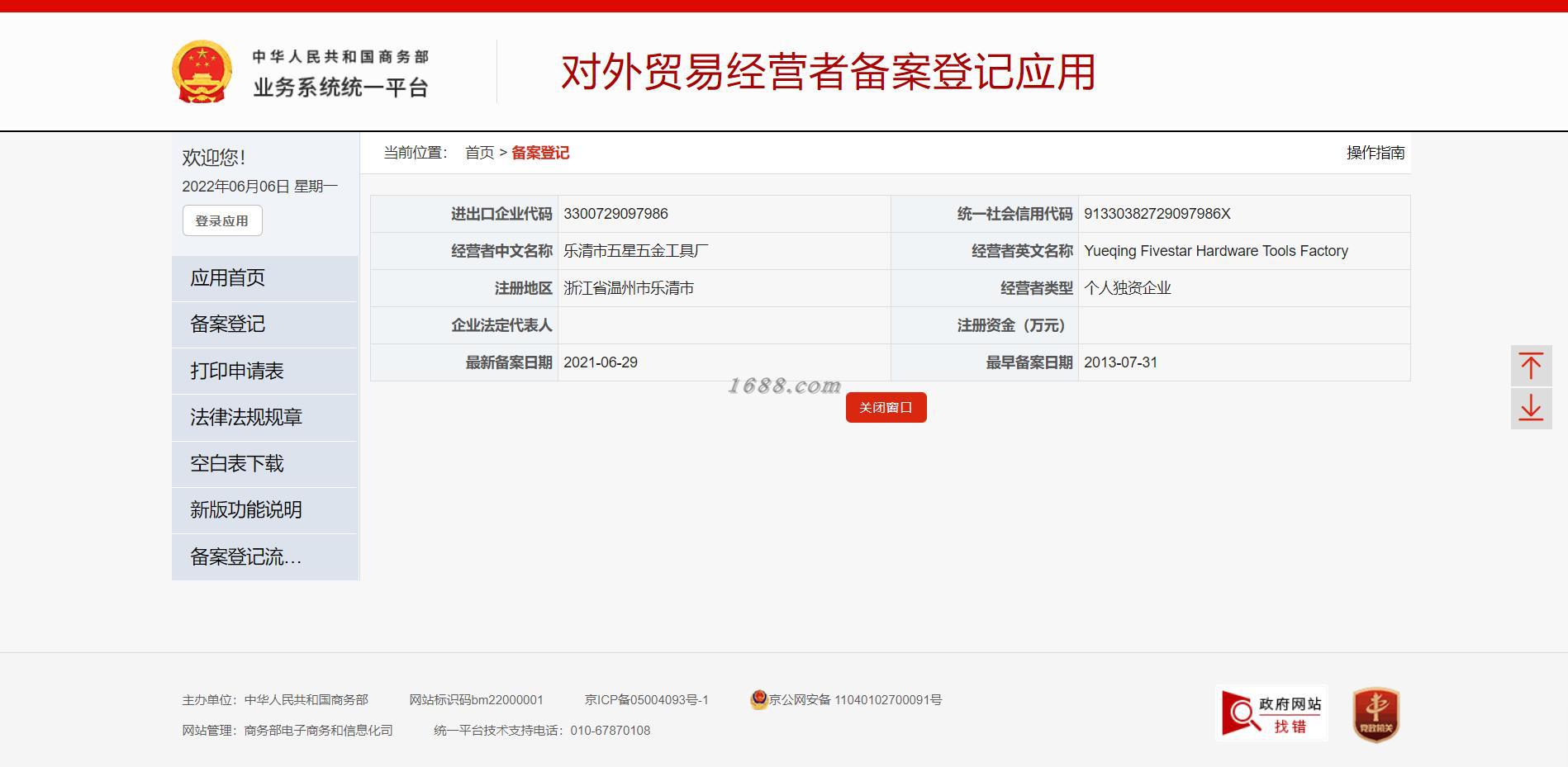Click 网站管理：商务部电子商务和信息化司 footer text
Image resolution: width=1568 pixels, height=767 pixels.
287,731
